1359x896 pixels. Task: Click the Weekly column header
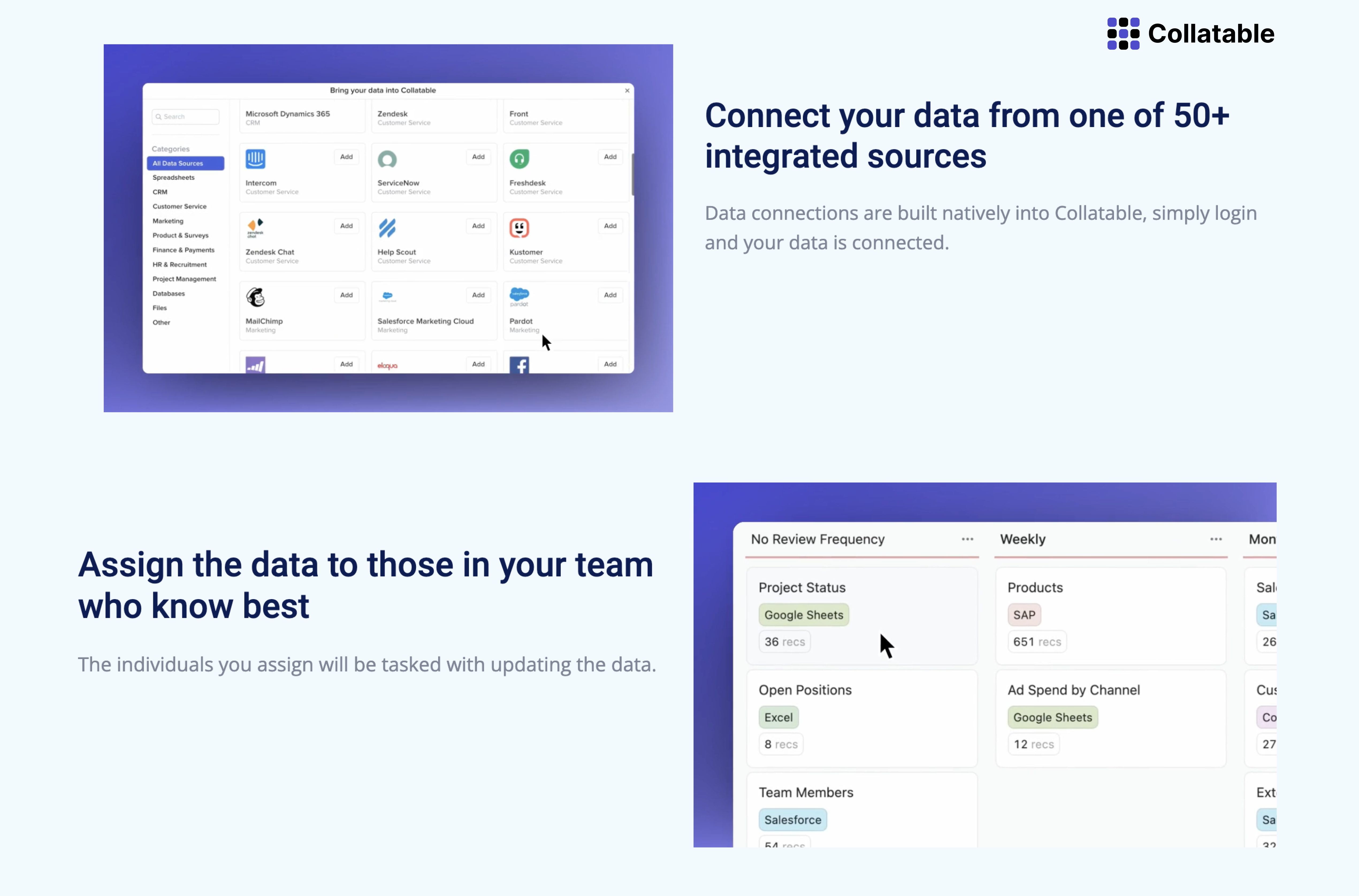point(1022,539)
